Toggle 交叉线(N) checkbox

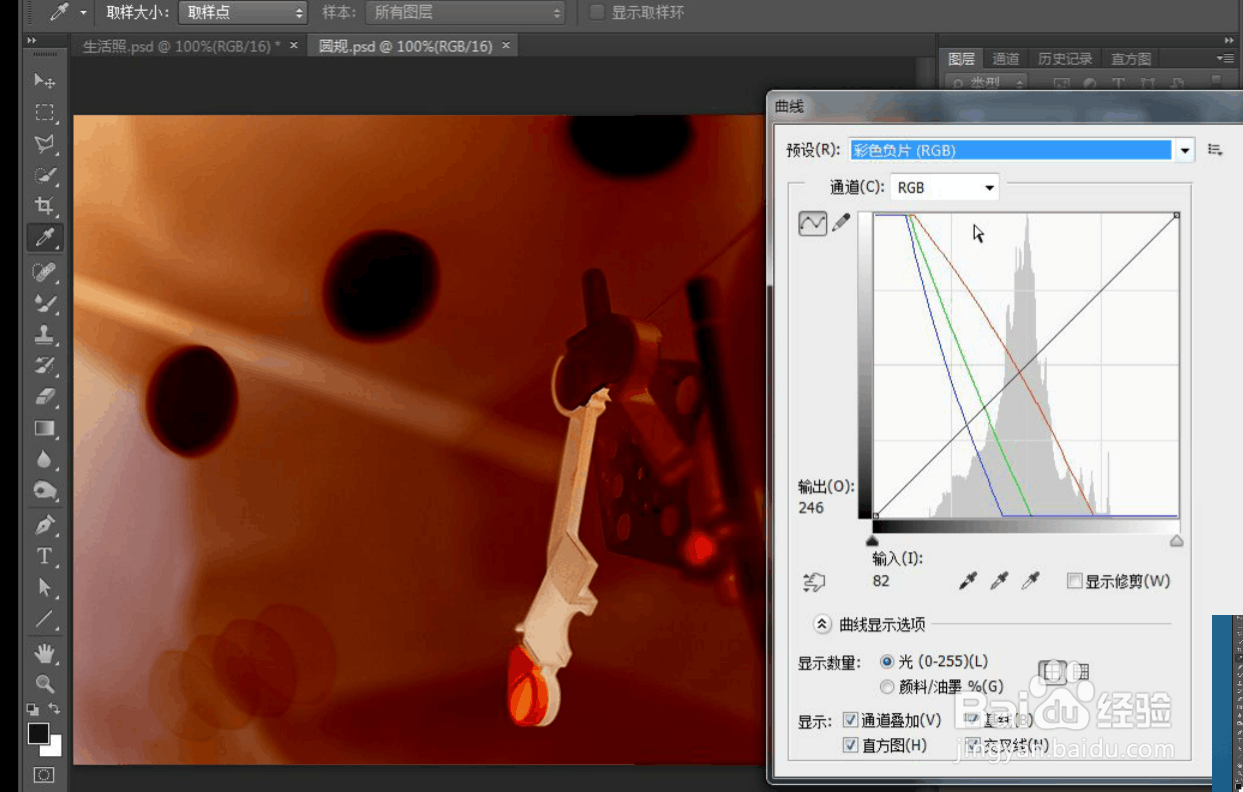coord(972,745)
